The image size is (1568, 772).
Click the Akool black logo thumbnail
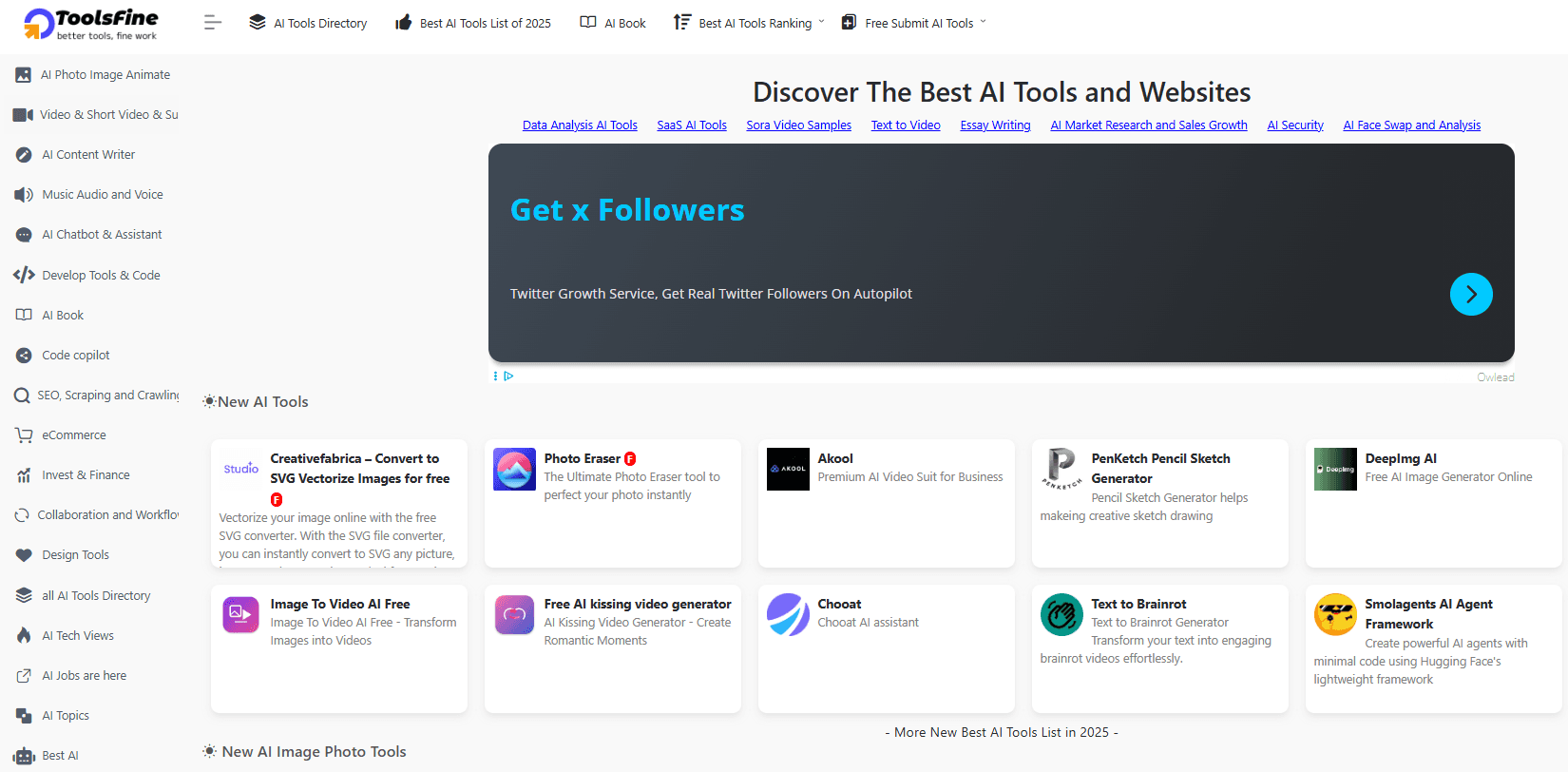pyautogui.click(x=788, y=469)
